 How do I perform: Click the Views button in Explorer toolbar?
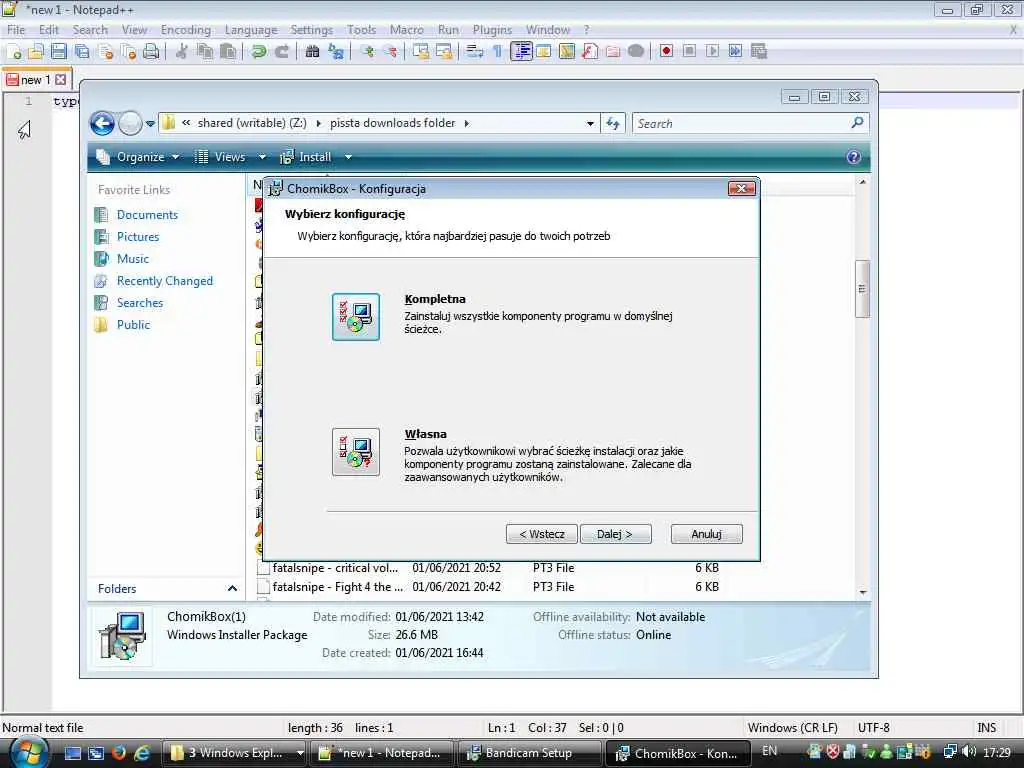pyautogui.click(x=221, y=157)
